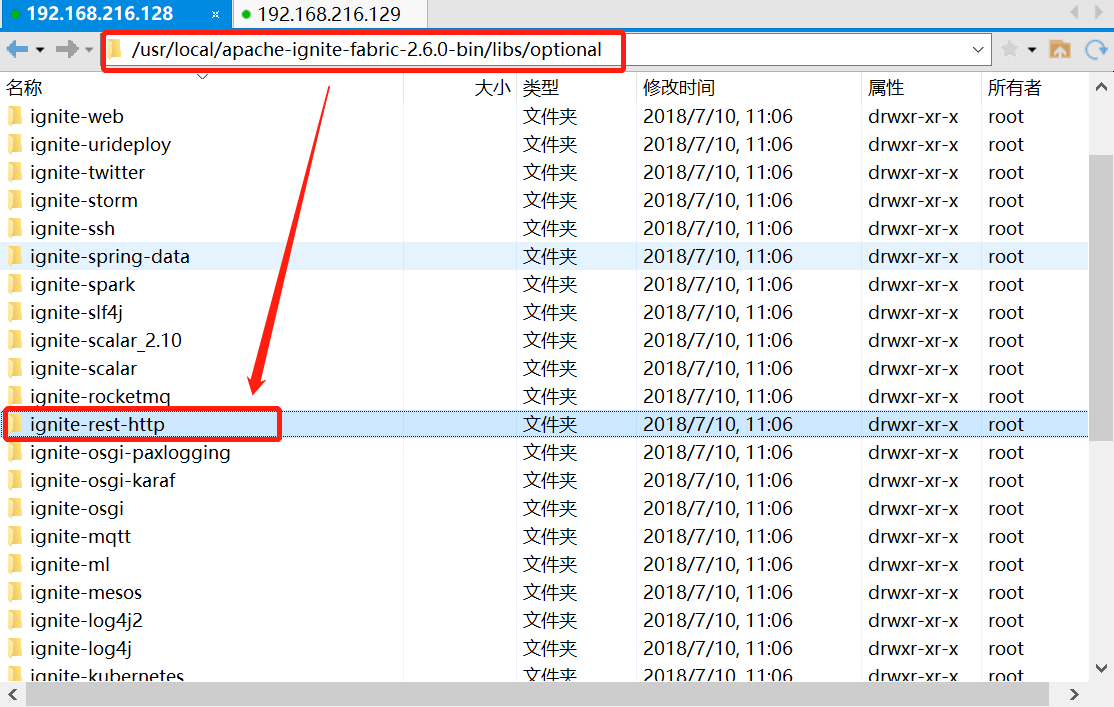Open the address bar path dropdown
The height and width of the screenshot is (707, 1114).
pos(977,48)
